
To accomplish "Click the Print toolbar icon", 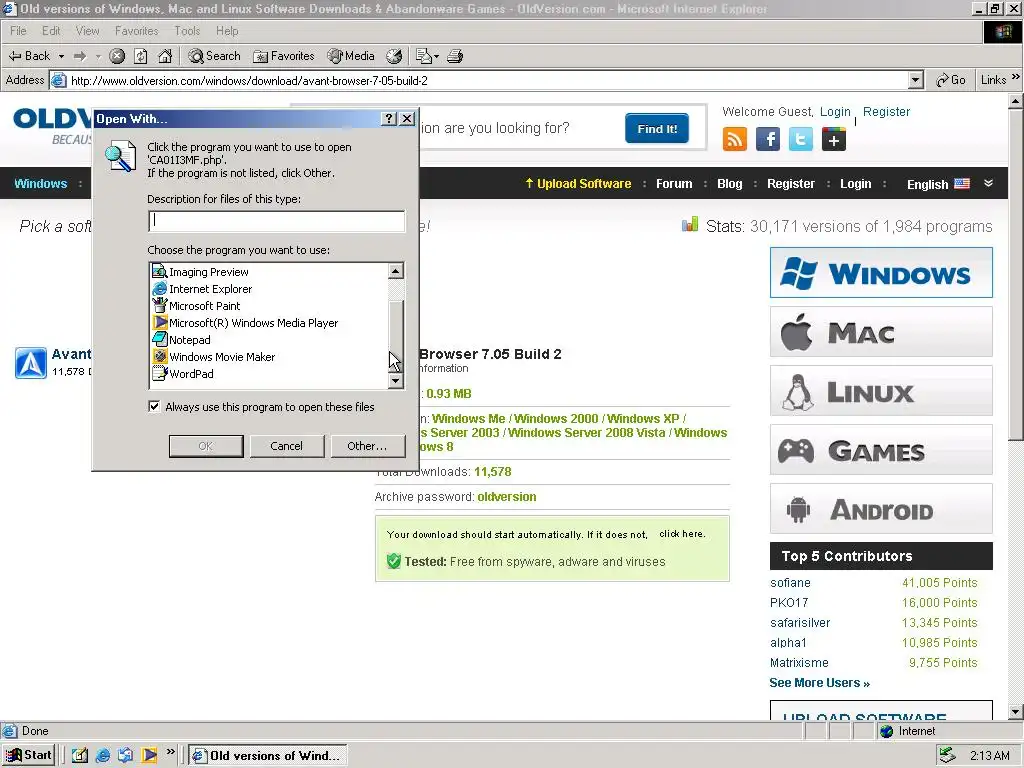I will coord(455,56).
